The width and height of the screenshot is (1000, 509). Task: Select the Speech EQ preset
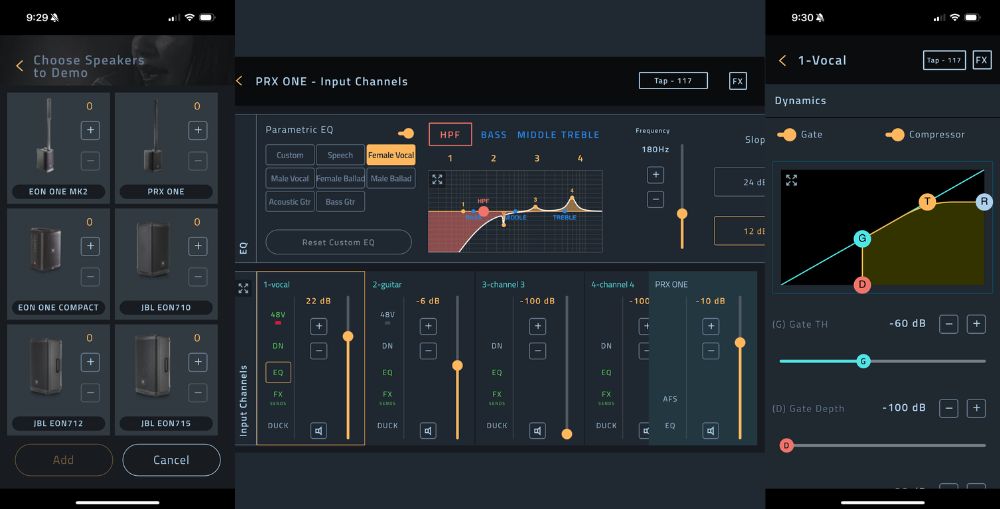tap(340, 155)
